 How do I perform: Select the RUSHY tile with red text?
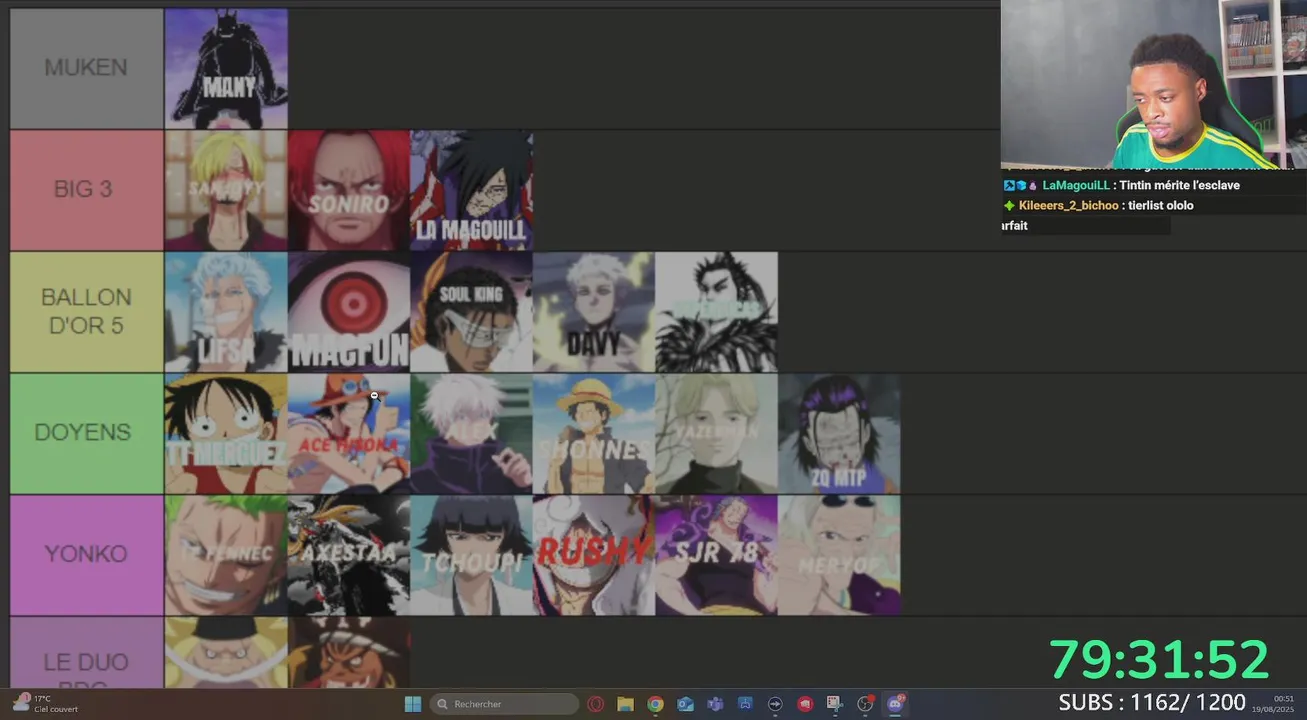[x=594, y=555]
